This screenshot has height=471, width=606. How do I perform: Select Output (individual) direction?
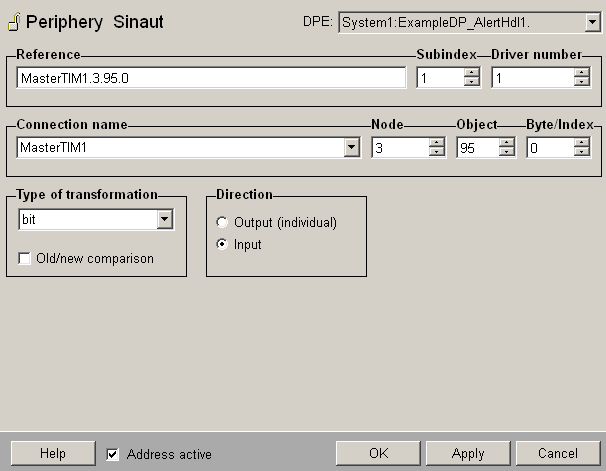click(222, 223)
